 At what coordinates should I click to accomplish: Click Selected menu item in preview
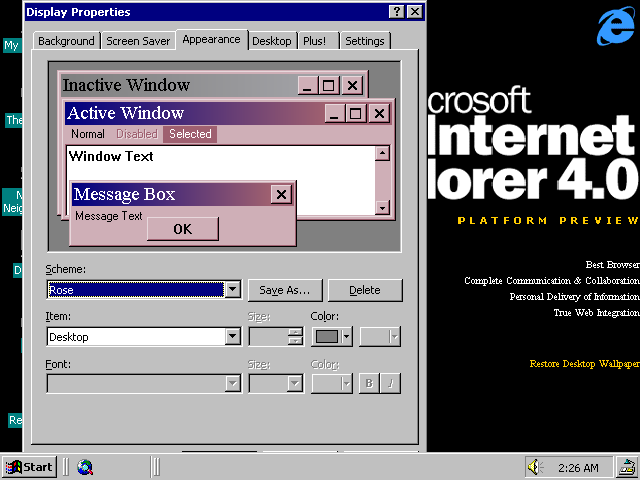coord(190,134)
